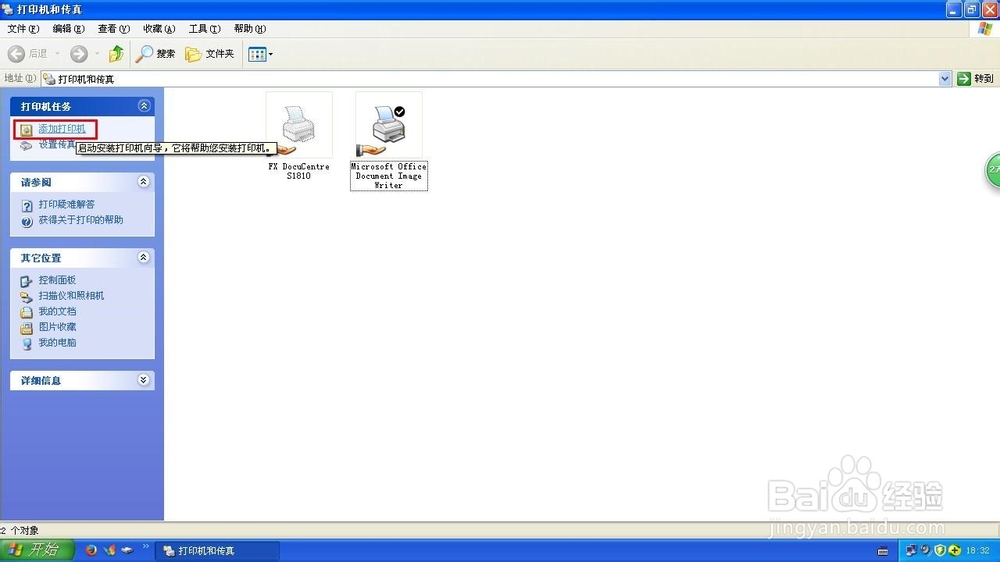Click the second quick launch icon

pyautogui.click(x=110, y=550)
